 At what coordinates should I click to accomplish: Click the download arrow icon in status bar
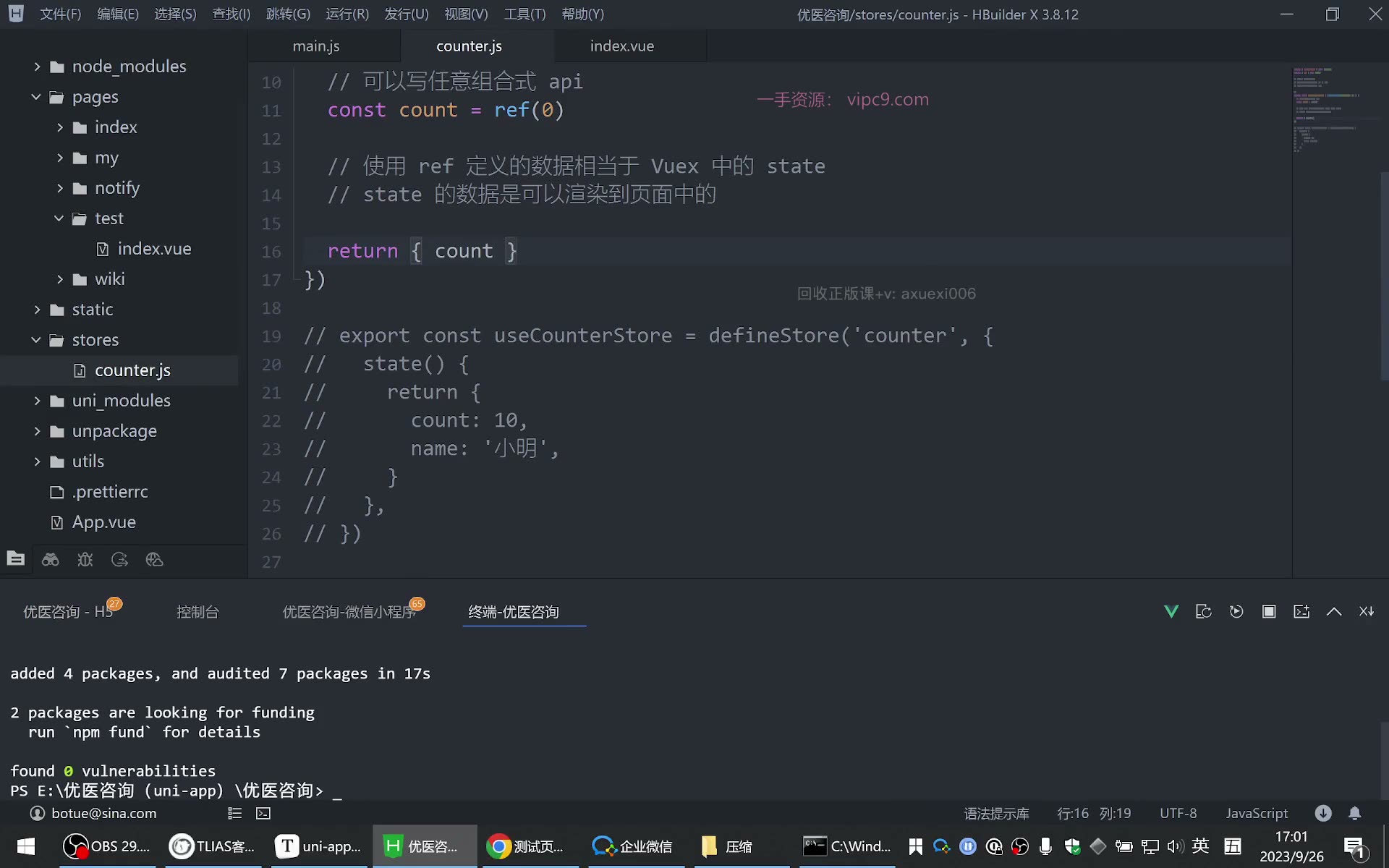click(1323, 813)
